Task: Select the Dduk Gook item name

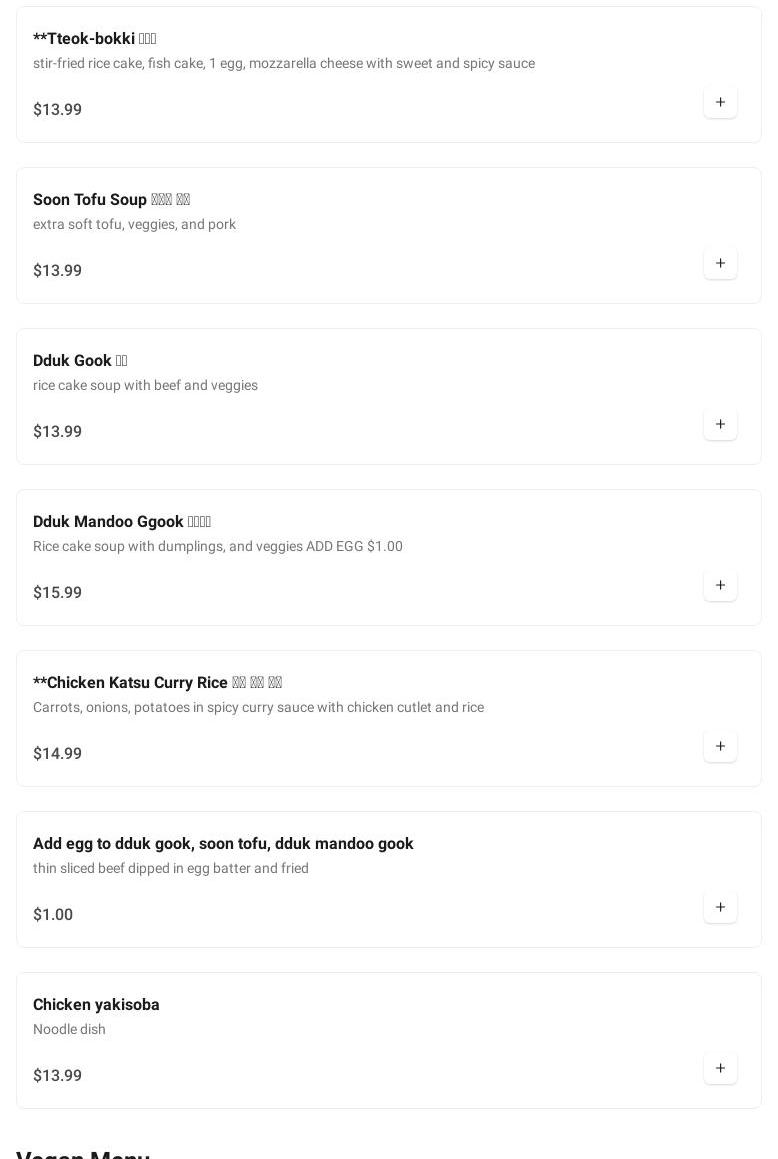Action: point(80,360)
